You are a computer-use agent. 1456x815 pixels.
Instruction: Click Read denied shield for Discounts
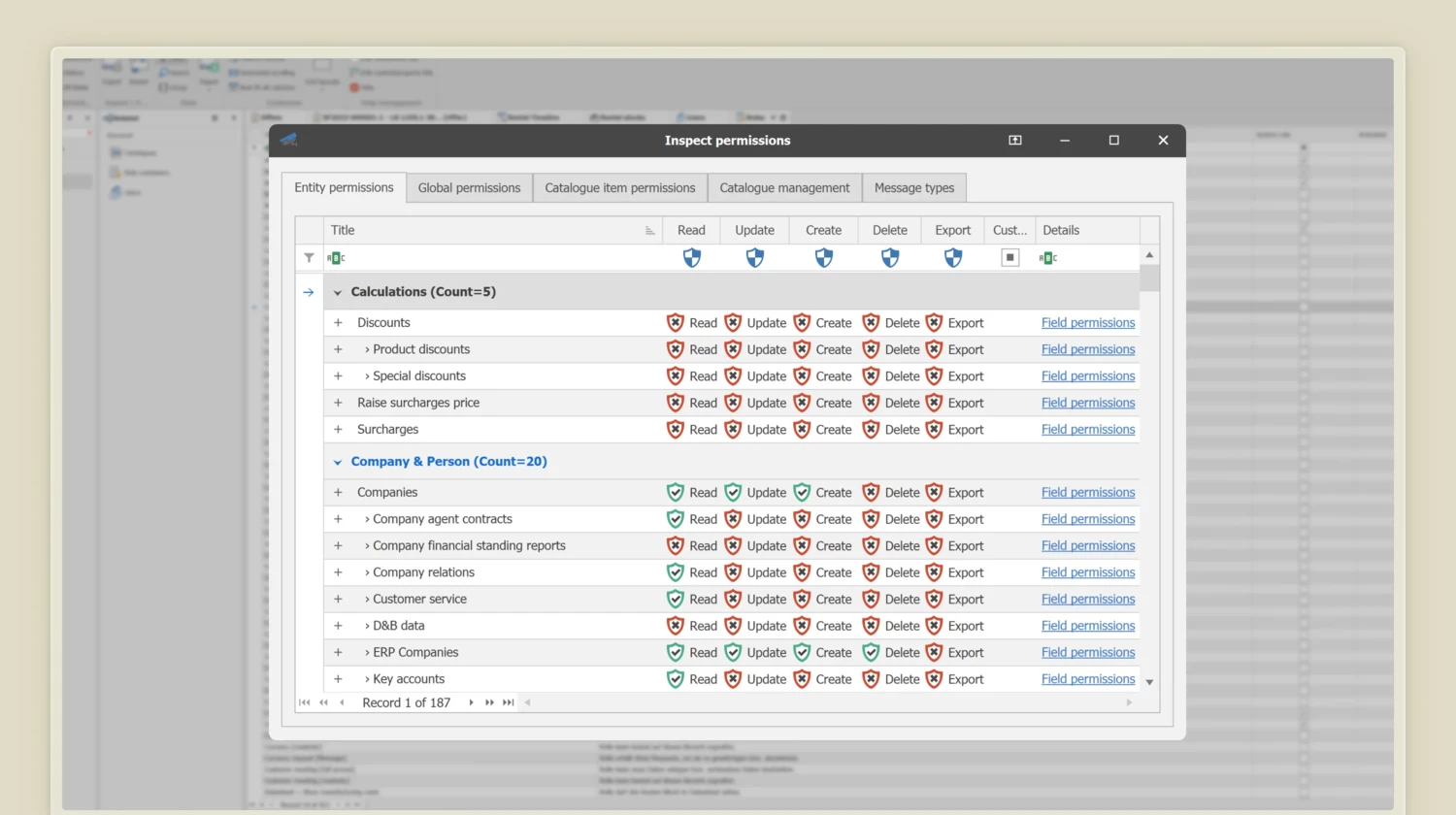pos(676,323)
